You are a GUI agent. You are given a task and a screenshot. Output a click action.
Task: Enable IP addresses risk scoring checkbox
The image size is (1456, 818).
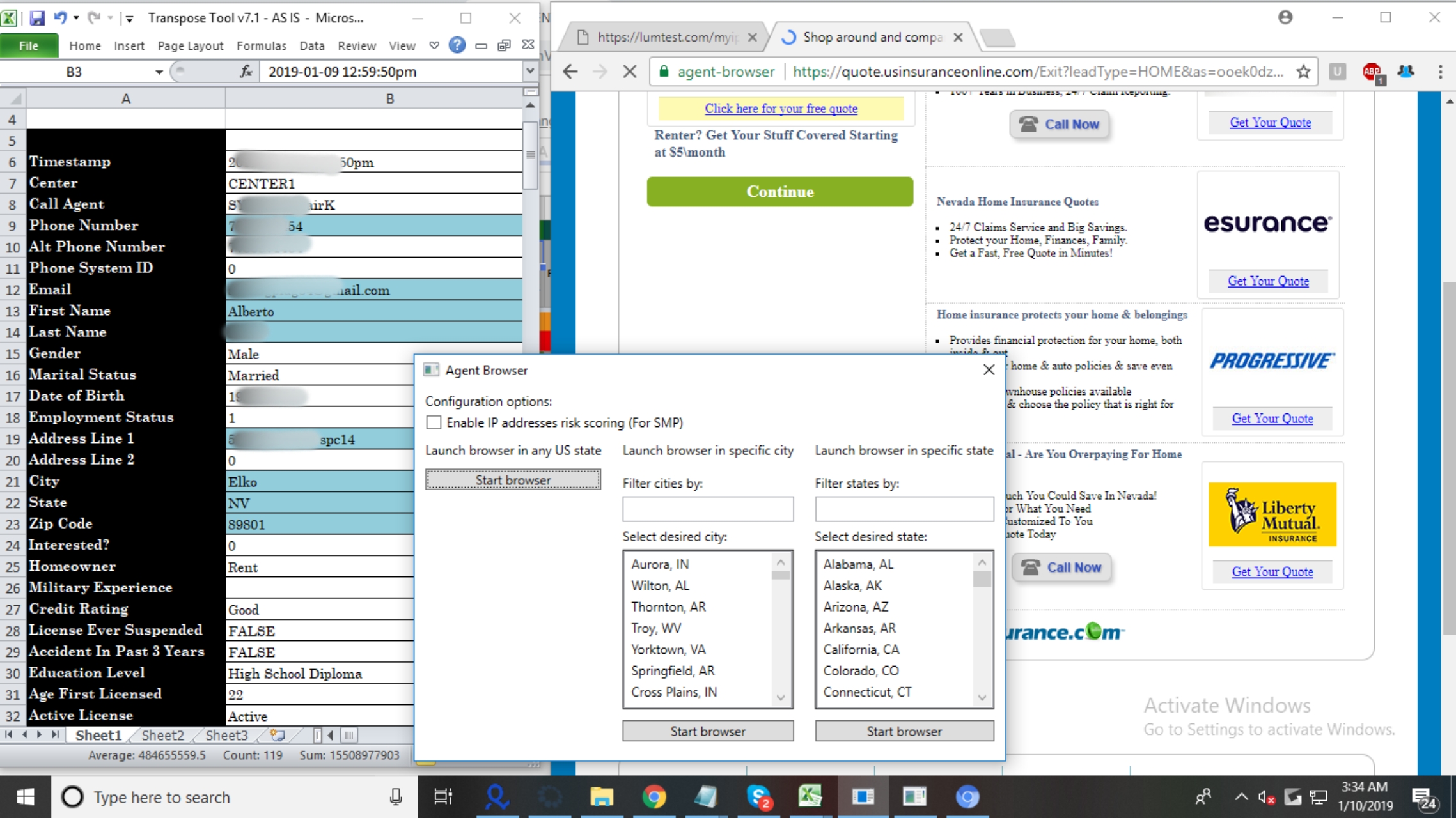[x=434, y=422]
